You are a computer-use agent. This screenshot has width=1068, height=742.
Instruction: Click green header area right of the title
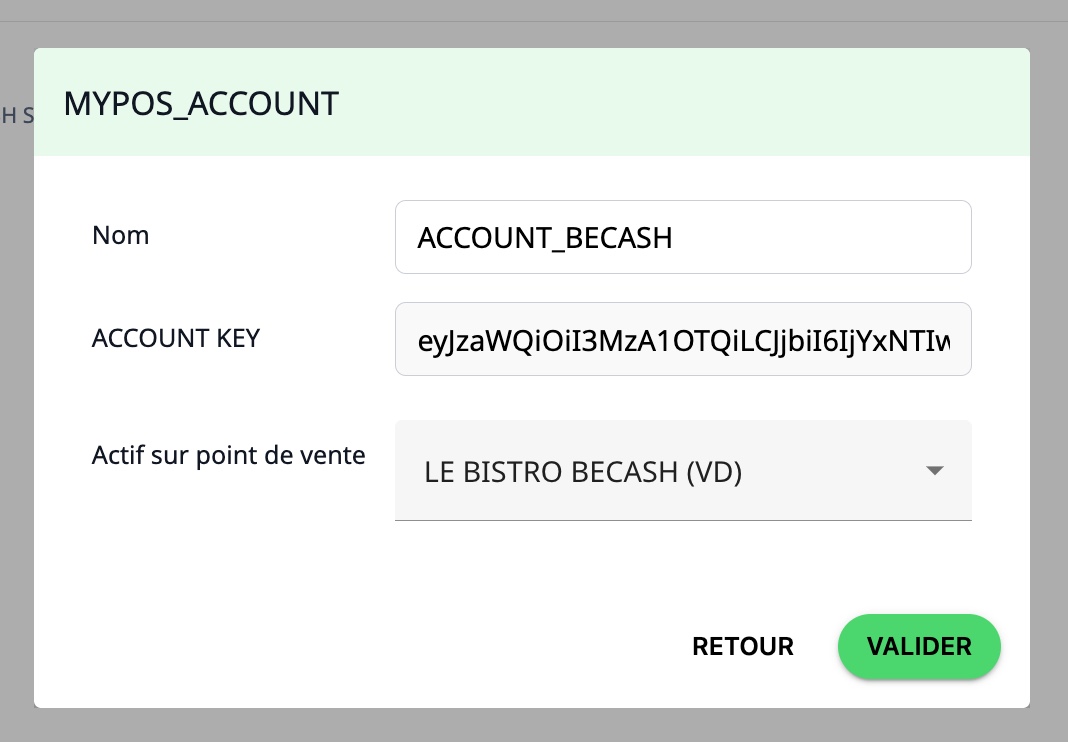click(700, 103)
